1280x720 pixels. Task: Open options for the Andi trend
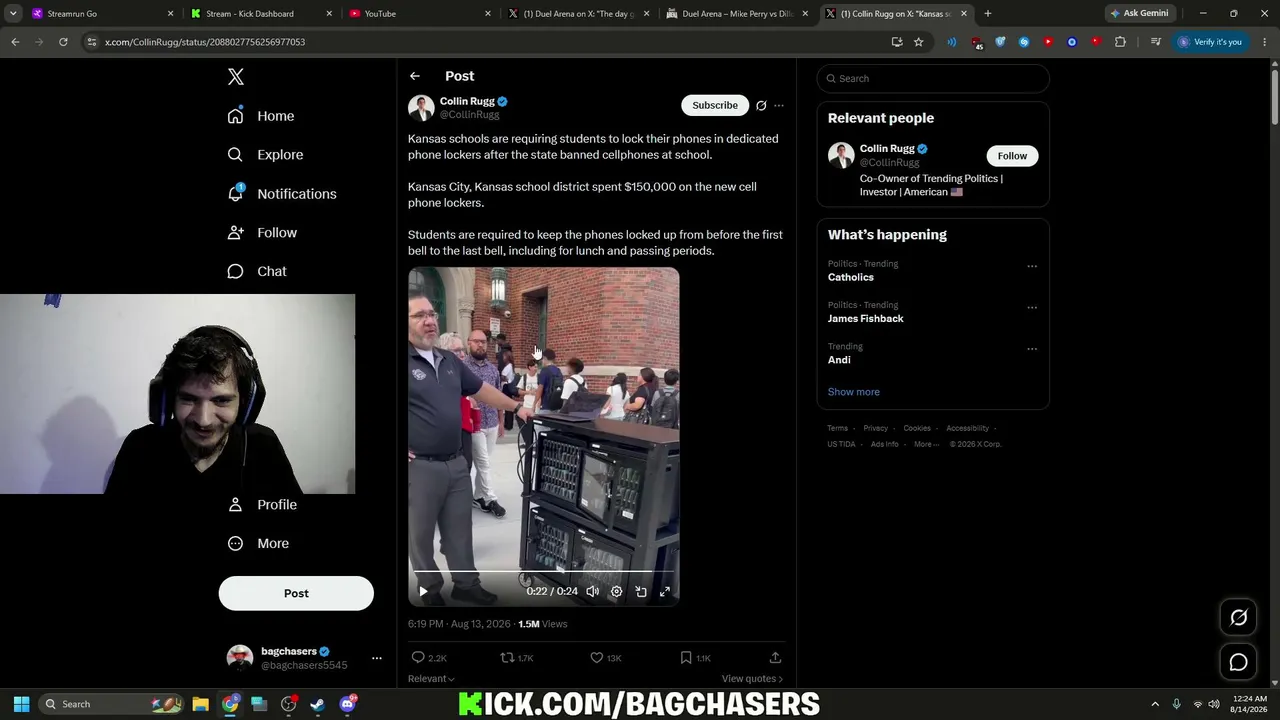click(1032, 349)
